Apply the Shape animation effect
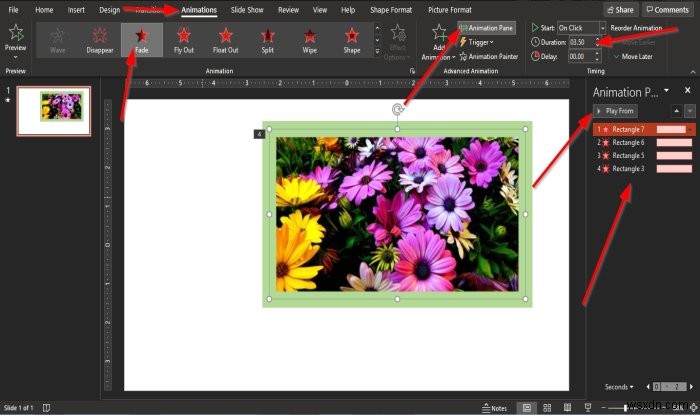Viewport: 700px width, 415px height. pyautogui.click(x=351, y=40)
